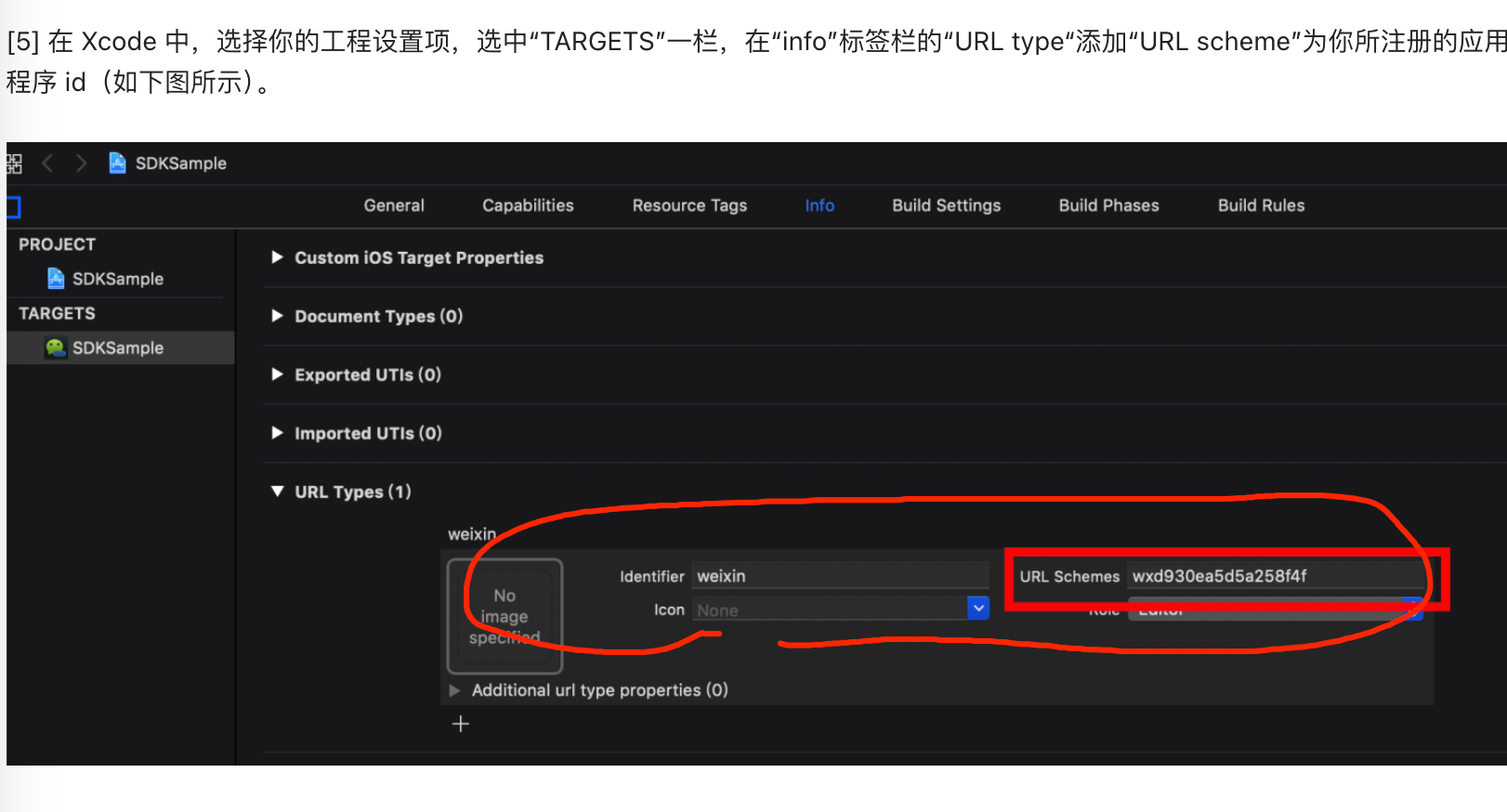Click SDKSample breadcrumb title
Image resolution: width=1507 pixels, height=812 pixels.
tap(181, 164)
